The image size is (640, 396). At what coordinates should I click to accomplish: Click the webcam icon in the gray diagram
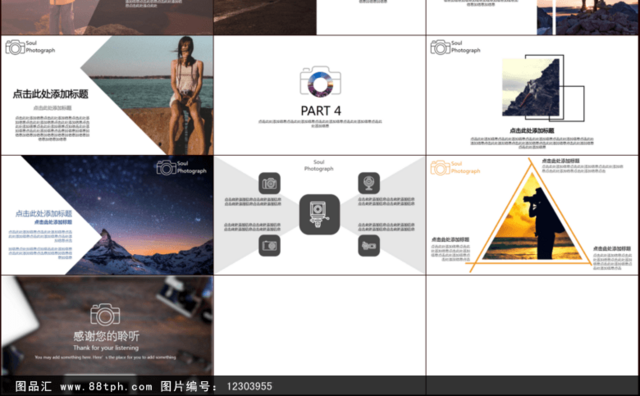coord(369,183)
